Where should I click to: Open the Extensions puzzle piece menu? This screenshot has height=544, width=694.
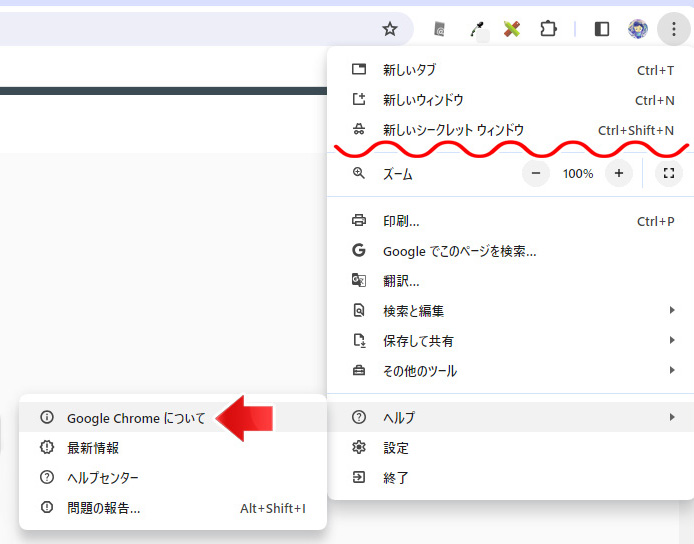[x=548, y=29]
